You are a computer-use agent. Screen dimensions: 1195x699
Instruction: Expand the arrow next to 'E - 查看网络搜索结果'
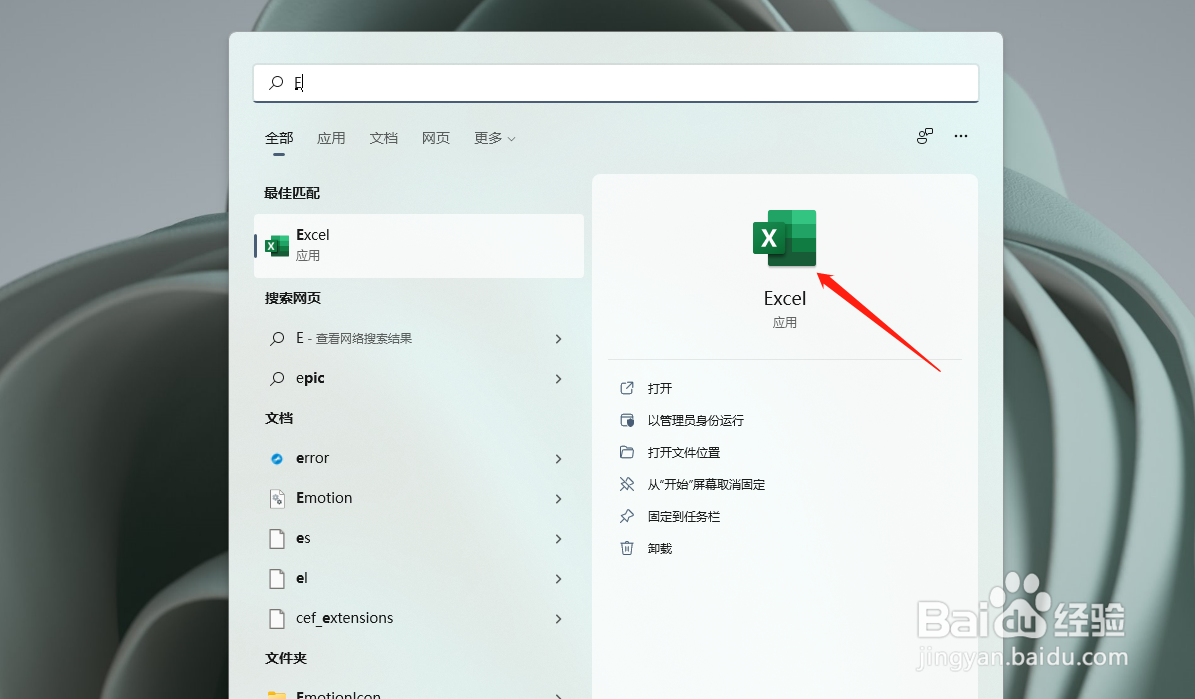pyautogui.click(x=559, y=338)
